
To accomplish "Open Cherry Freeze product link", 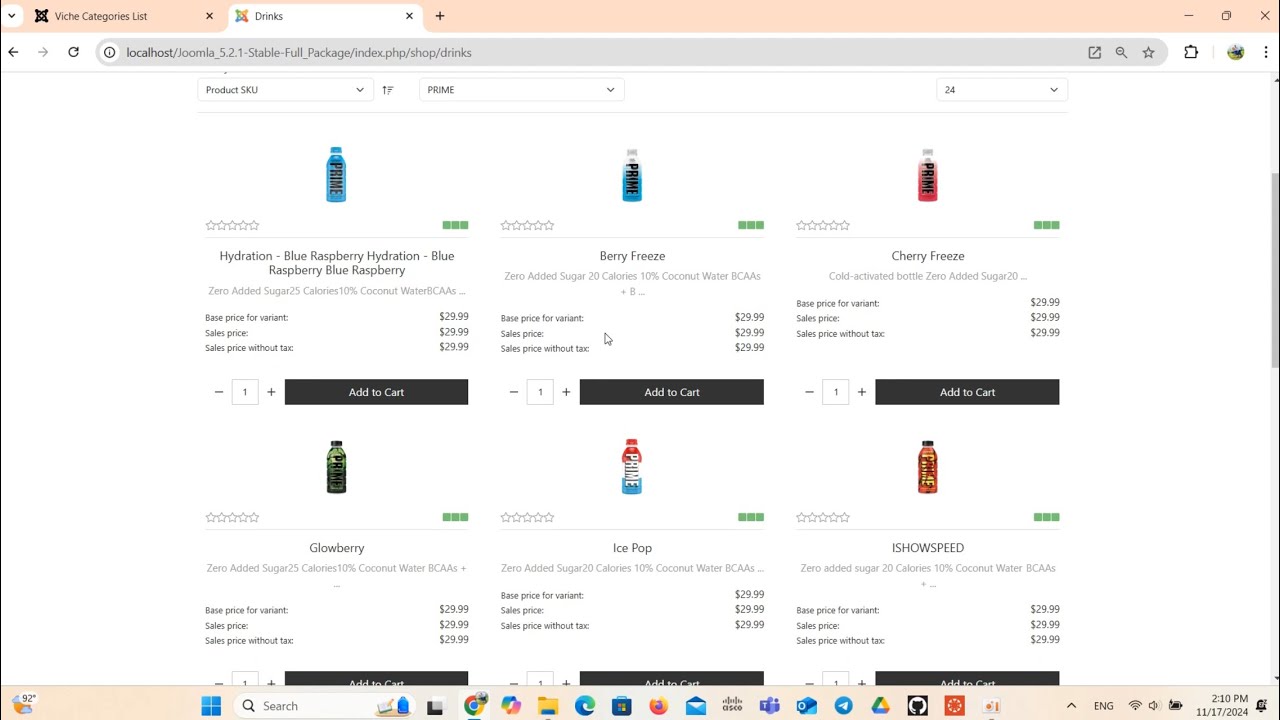I will [928, 256].
